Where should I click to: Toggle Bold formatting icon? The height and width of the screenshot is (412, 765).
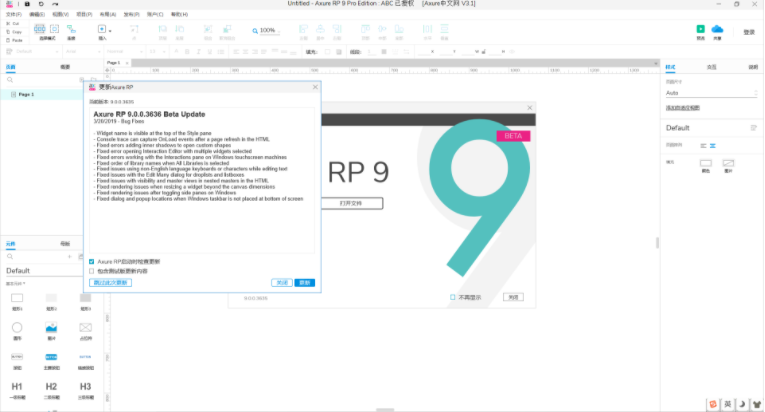pos(187,51)
